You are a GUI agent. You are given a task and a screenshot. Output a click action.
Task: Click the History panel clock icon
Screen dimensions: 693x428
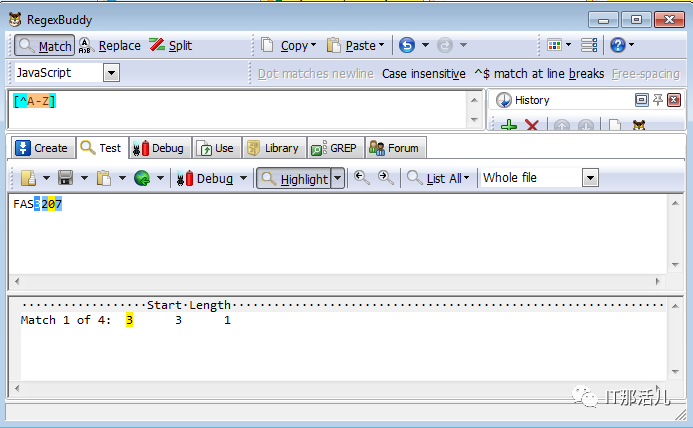point(503,100)
